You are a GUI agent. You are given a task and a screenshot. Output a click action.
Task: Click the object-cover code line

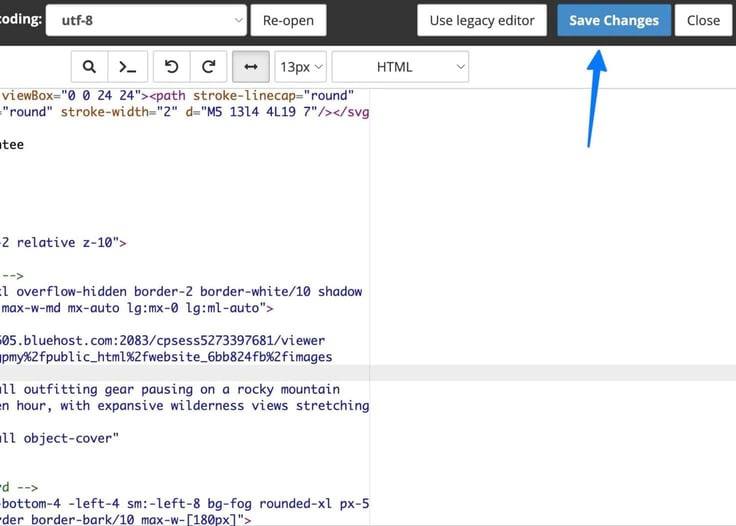point(60,438)
